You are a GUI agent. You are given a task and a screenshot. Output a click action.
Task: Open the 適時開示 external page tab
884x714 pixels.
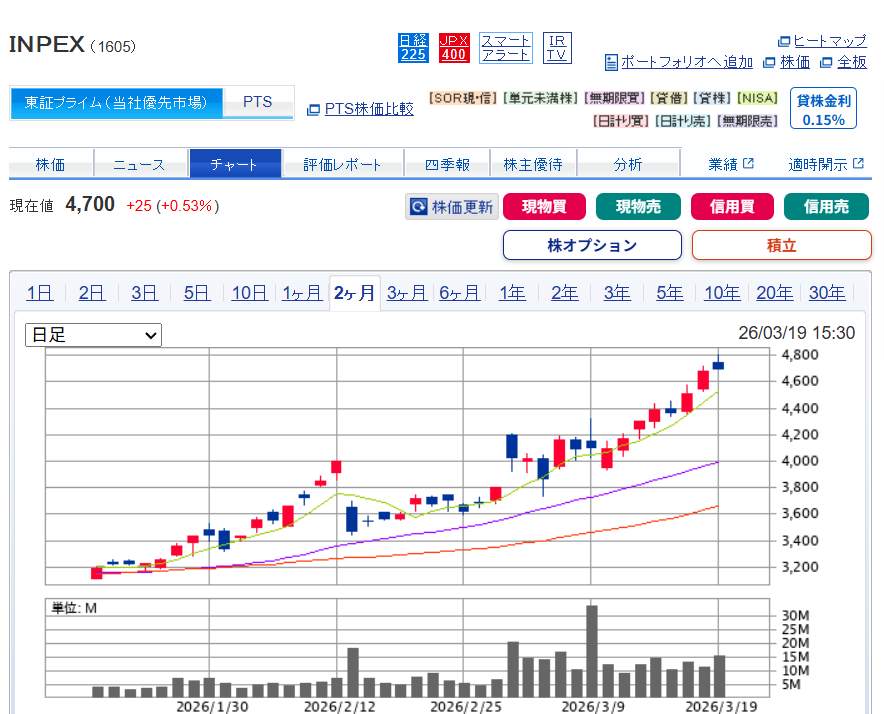coord(824,164)
